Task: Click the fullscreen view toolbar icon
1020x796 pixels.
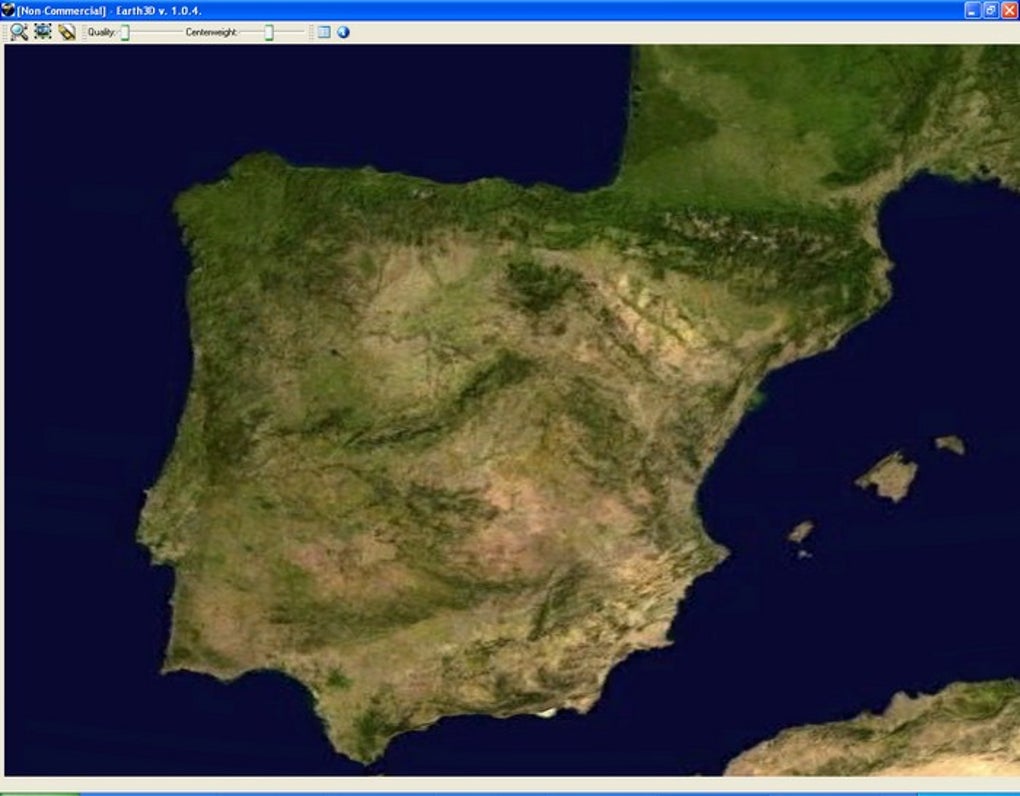Action: coord(43,31)
